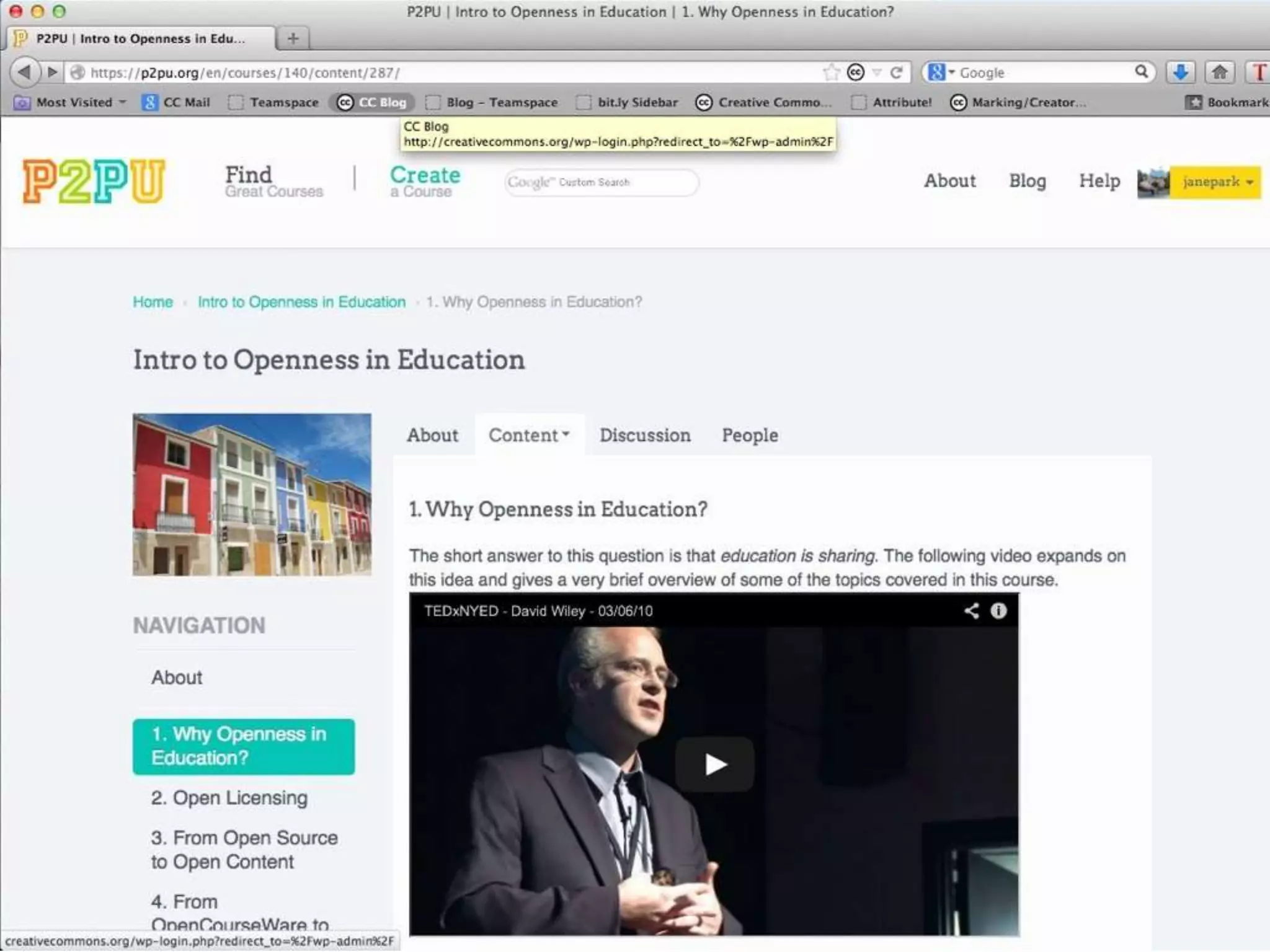
Task: Click the colorful houses course thumbnail
Action: [252, 495]
